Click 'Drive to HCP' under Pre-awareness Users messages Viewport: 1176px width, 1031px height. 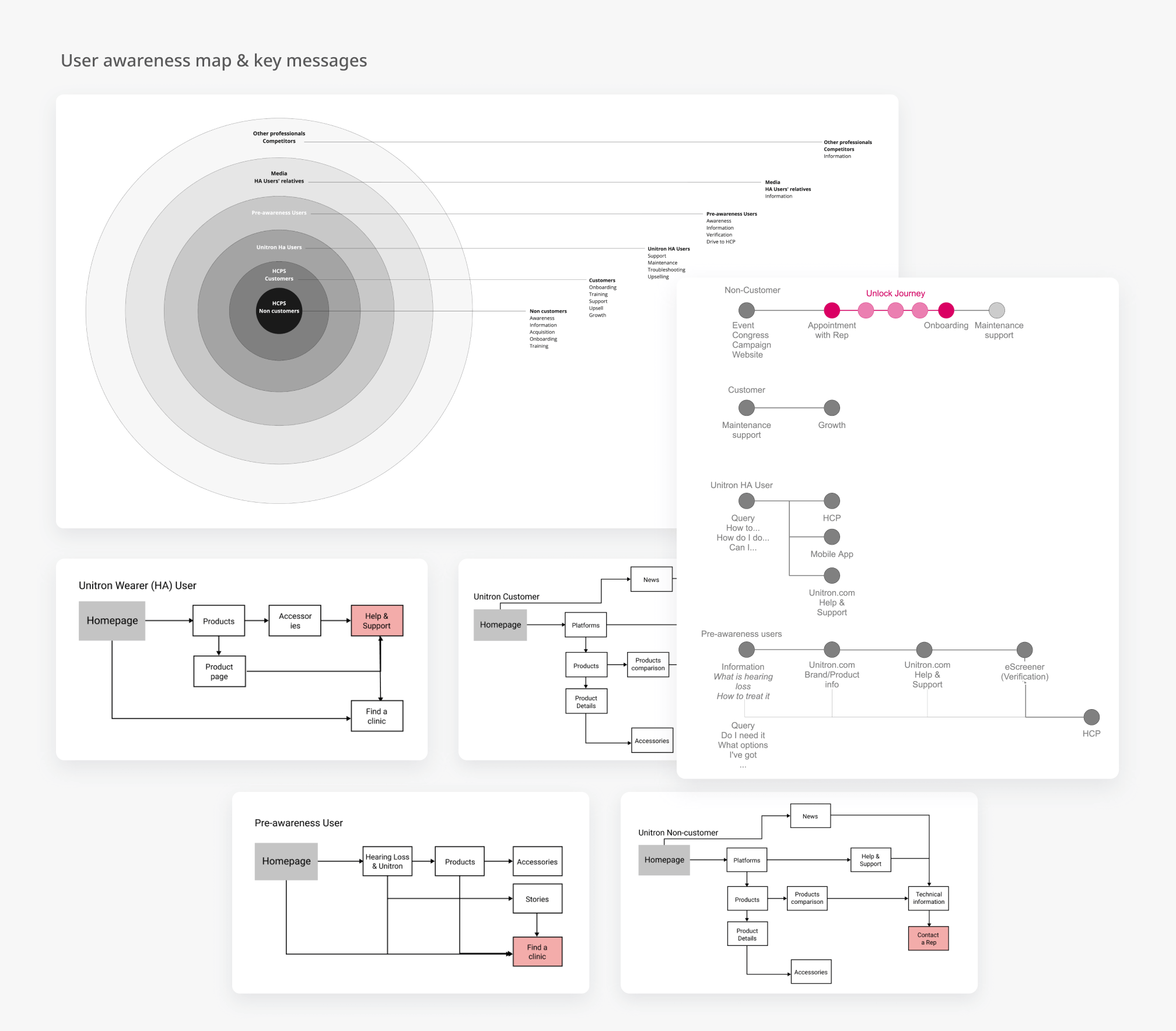tap(721, 241)
